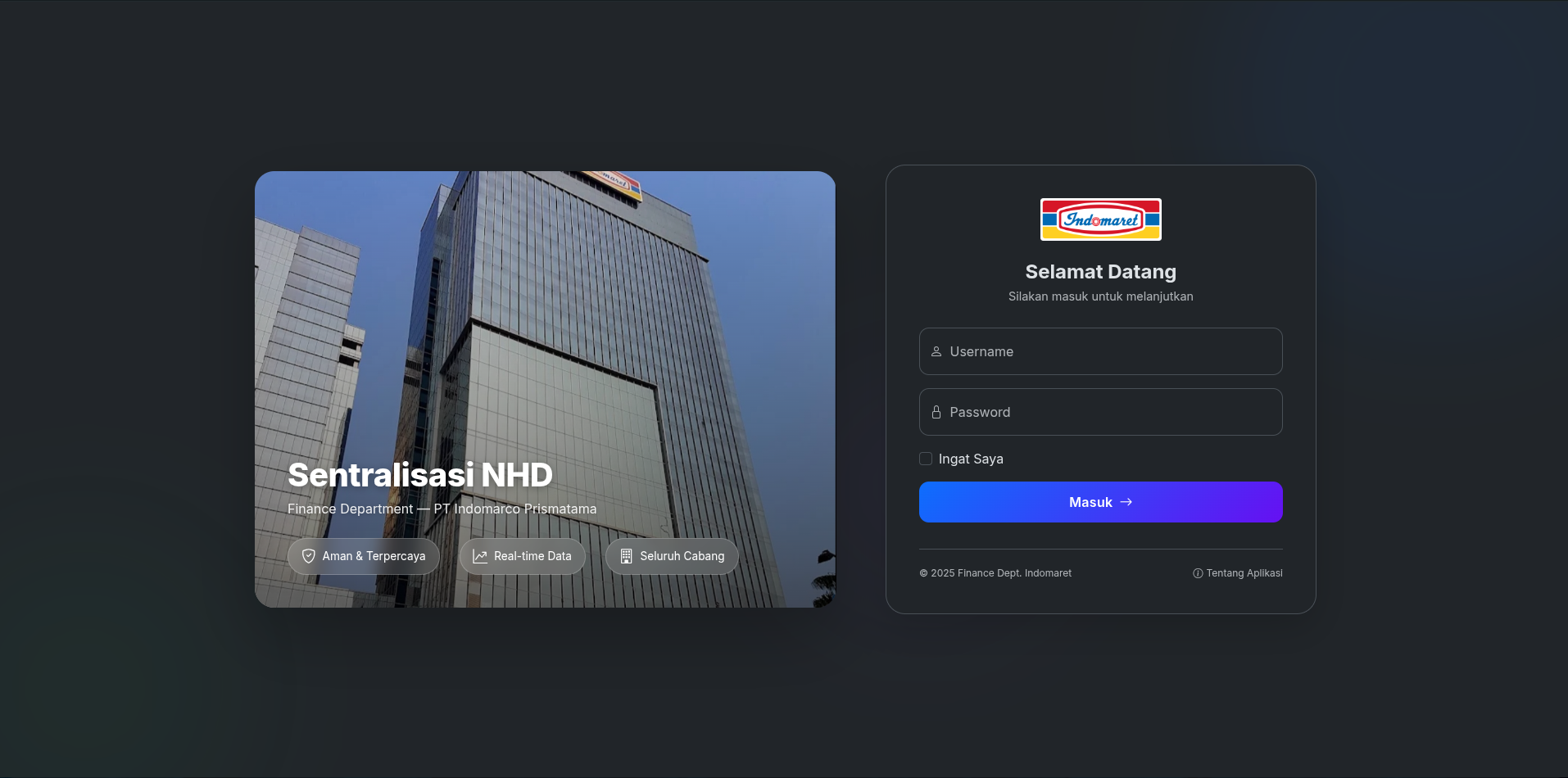Select the Aman & Terpercaya badge
The width and height of the screenshot is (1568, 778).
pos(364,556)
